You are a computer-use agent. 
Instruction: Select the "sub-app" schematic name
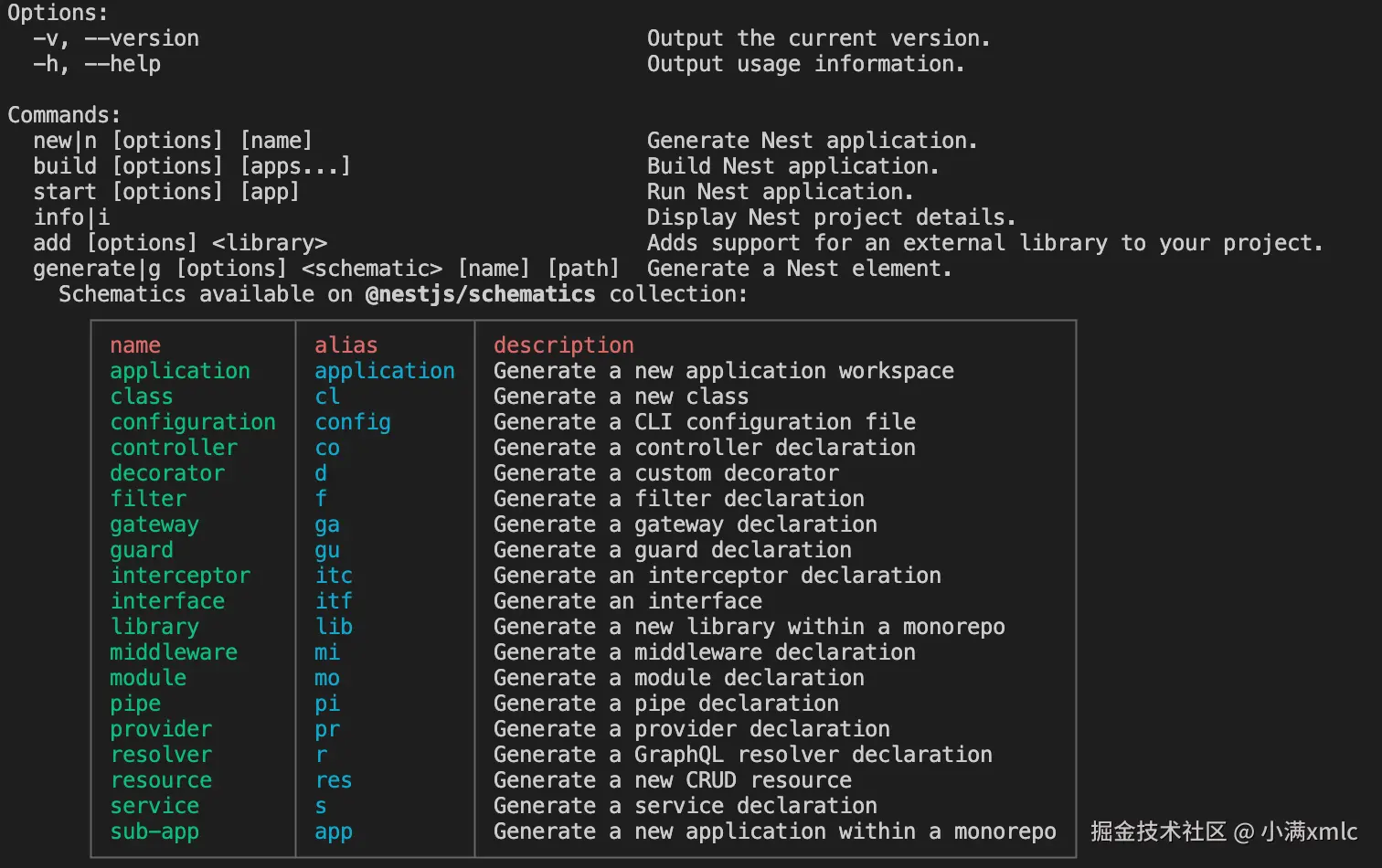coord(154,831)
